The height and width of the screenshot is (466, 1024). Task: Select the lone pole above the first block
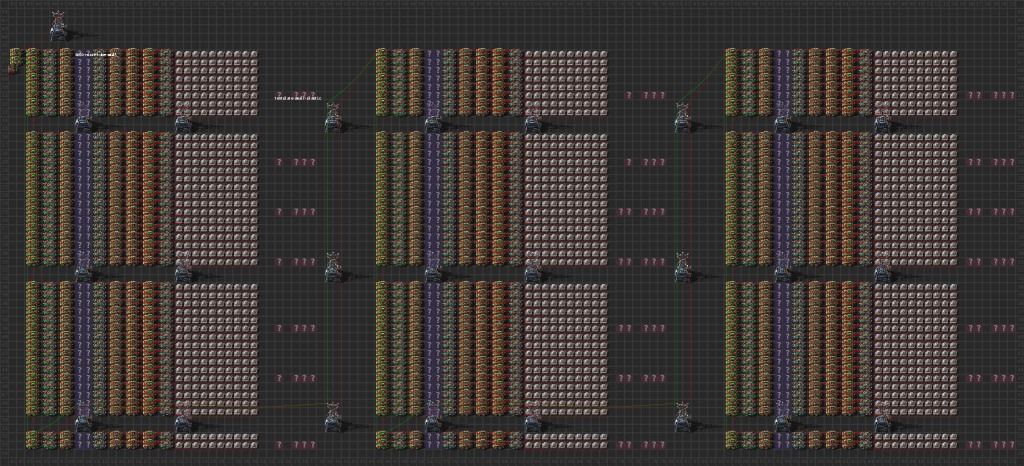[x=59, y=26]
